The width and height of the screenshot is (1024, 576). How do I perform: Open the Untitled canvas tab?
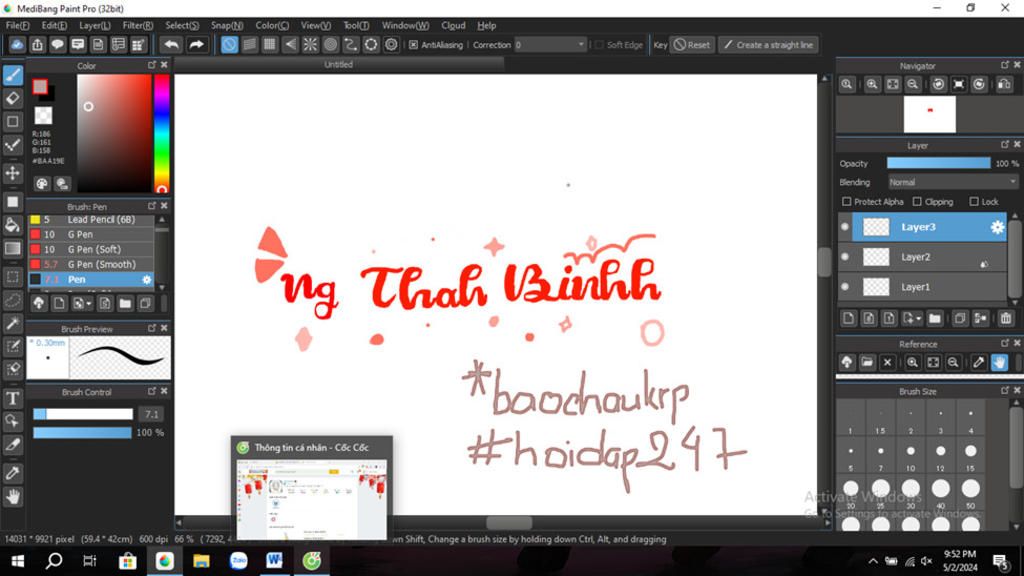click(x=338, y=65)
